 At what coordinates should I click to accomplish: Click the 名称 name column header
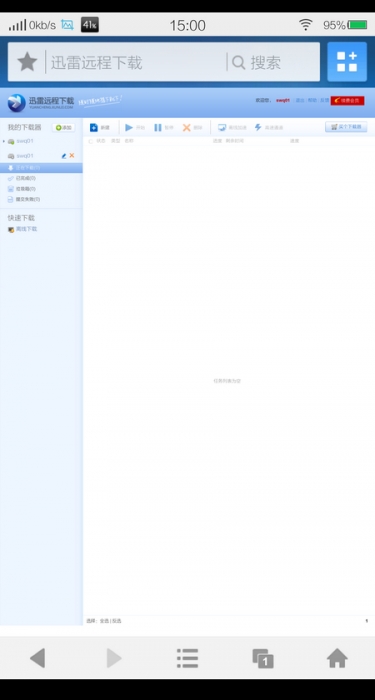[129, 141]
